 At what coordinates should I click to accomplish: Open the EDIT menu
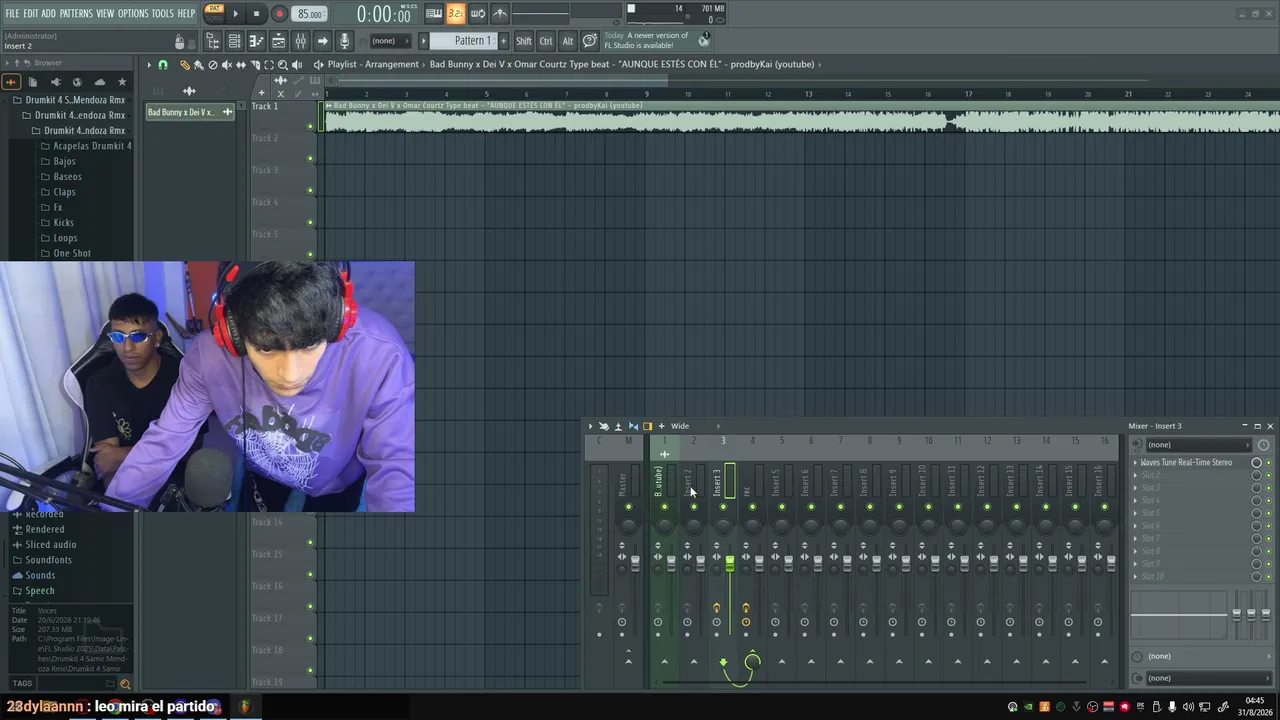click(31, 14)
